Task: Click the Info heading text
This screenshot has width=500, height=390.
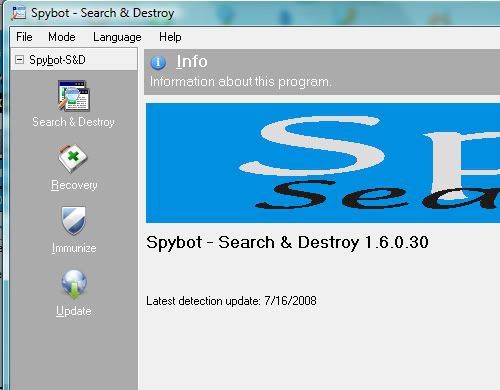Action: (x=192, y=62)
